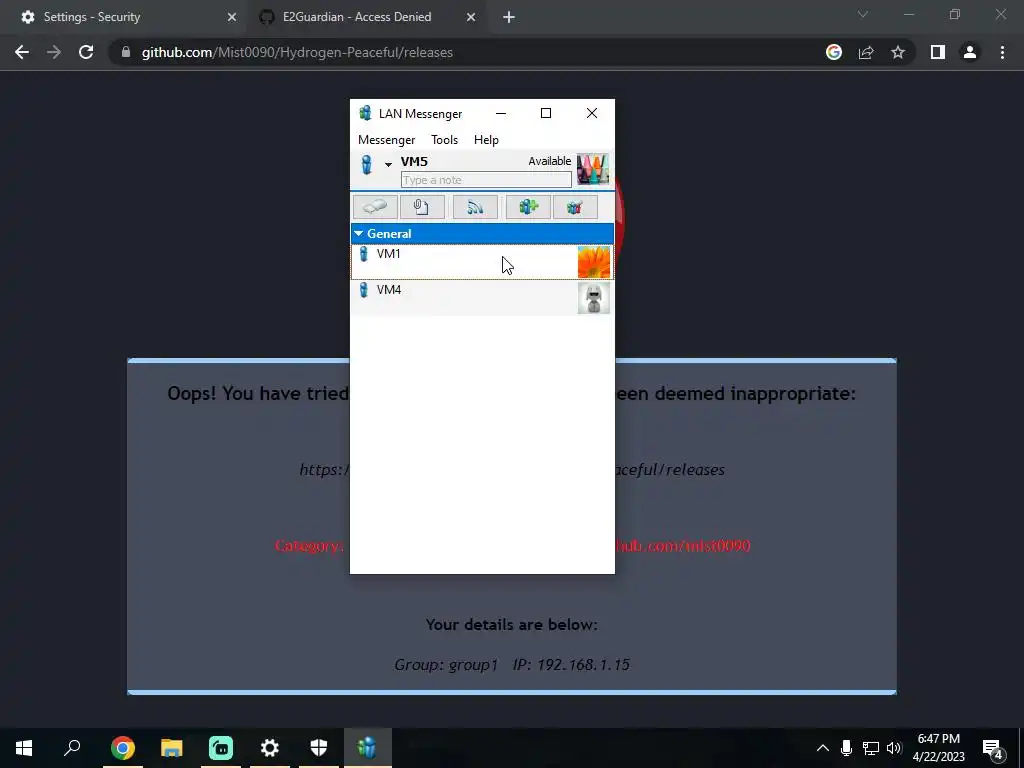Toggle the Chrome side panel
The height and width of the screenshot is (768, 1024).
(938, 52)
